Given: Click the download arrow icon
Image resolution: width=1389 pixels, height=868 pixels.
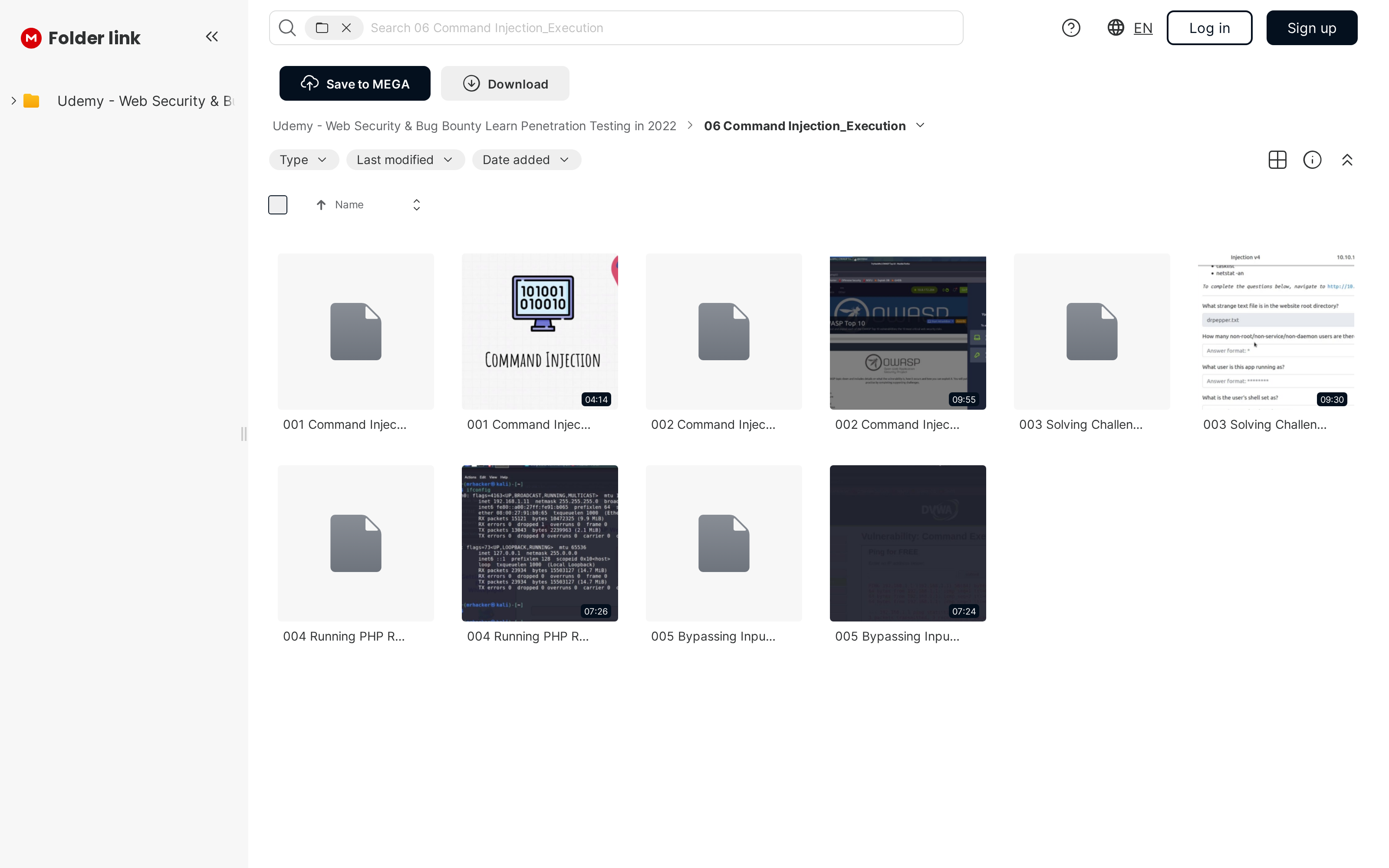Looking at the screenshot, I should pyautogui.click(x=471, y=83).
